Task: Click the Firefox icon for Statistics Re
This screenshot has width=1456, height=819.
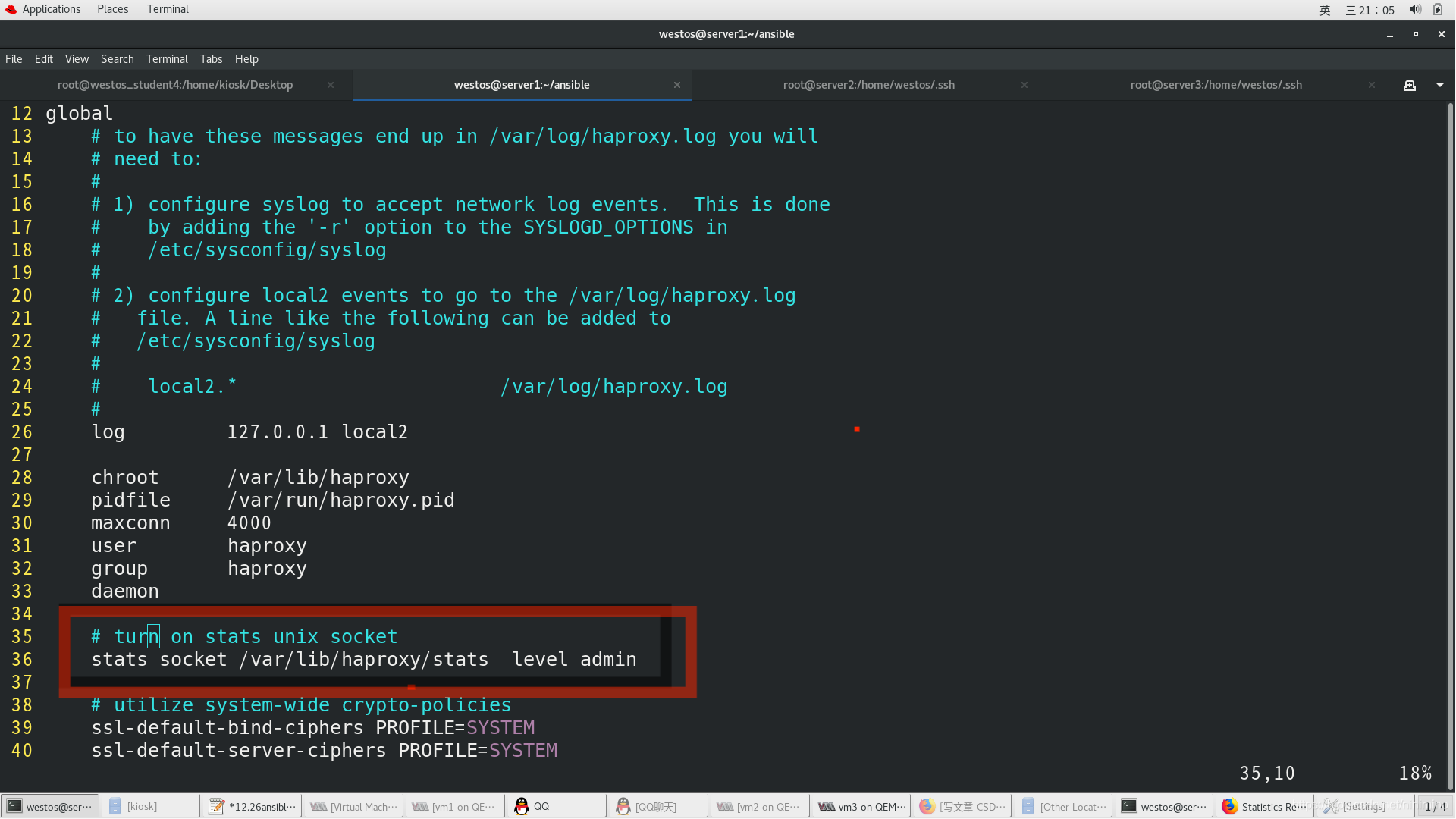Action: 1229,806
